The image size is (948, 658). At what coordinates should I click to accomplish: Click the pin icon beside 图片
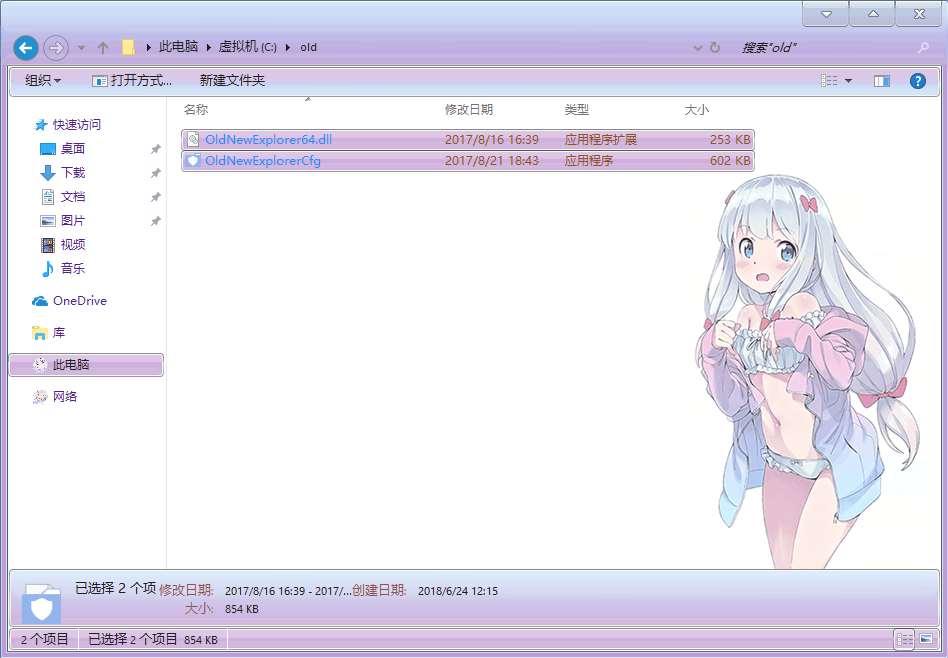155,221
